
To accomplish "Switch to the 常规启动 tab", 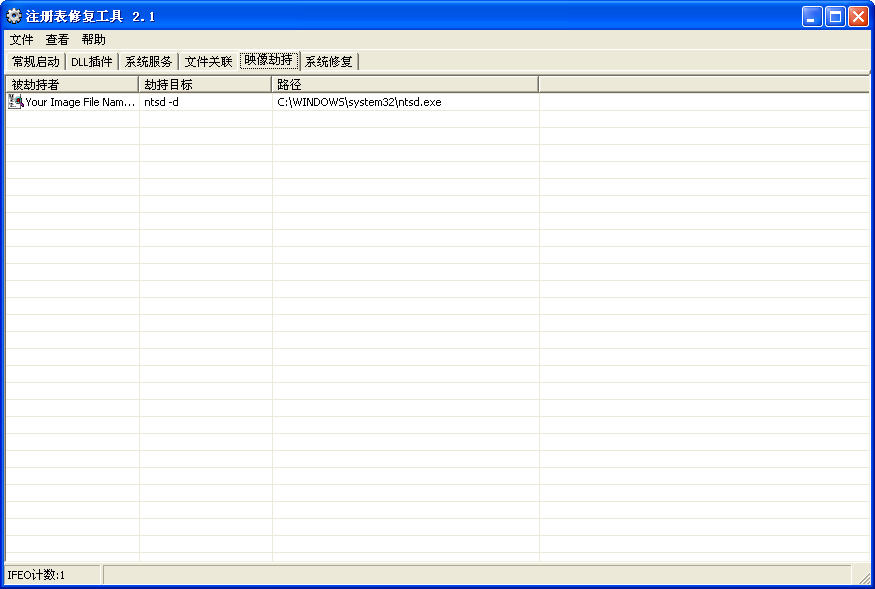I will point(35,62).
